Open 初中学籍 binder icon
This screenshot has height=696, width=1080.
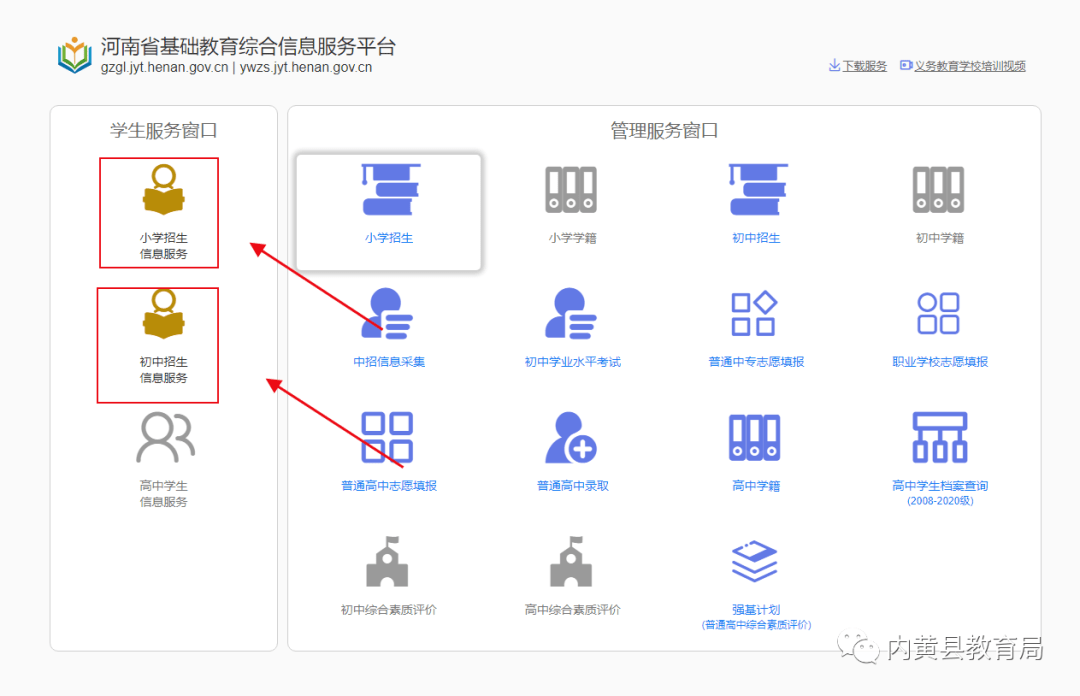[x=938, y=190]
